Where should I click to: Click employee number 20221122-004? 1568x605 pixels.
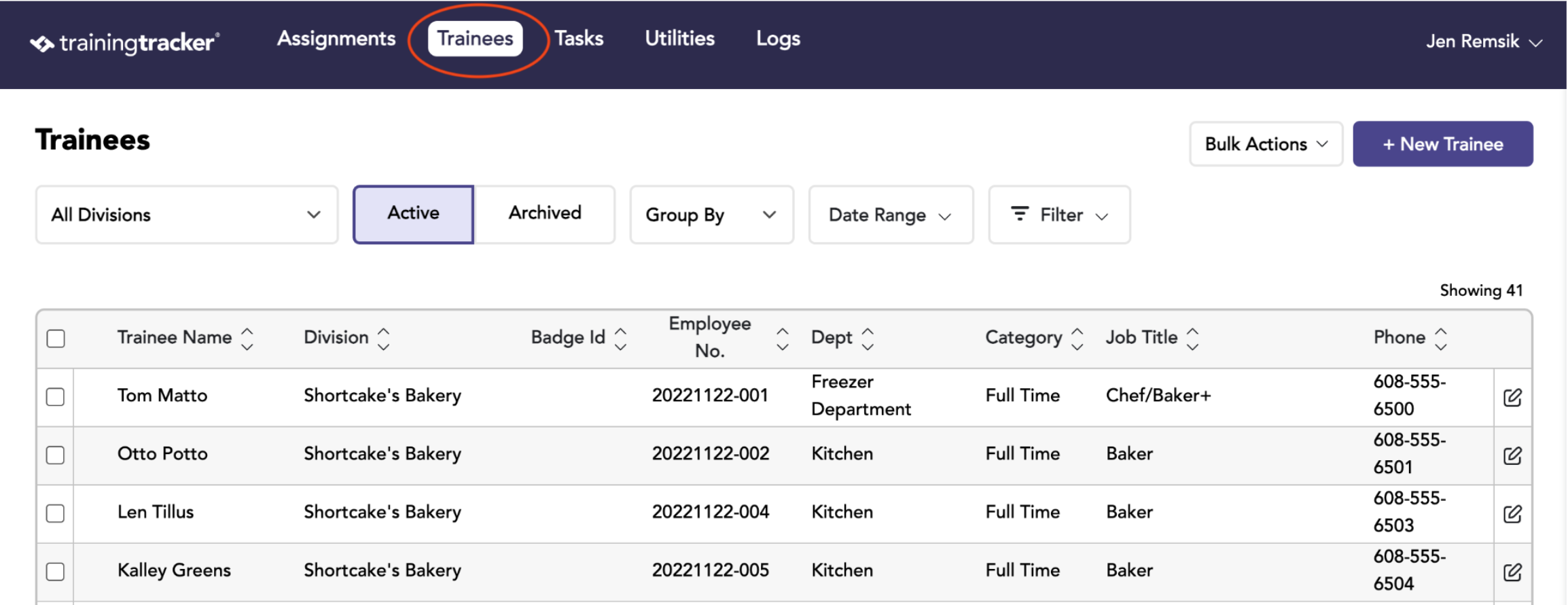point(711,512)
